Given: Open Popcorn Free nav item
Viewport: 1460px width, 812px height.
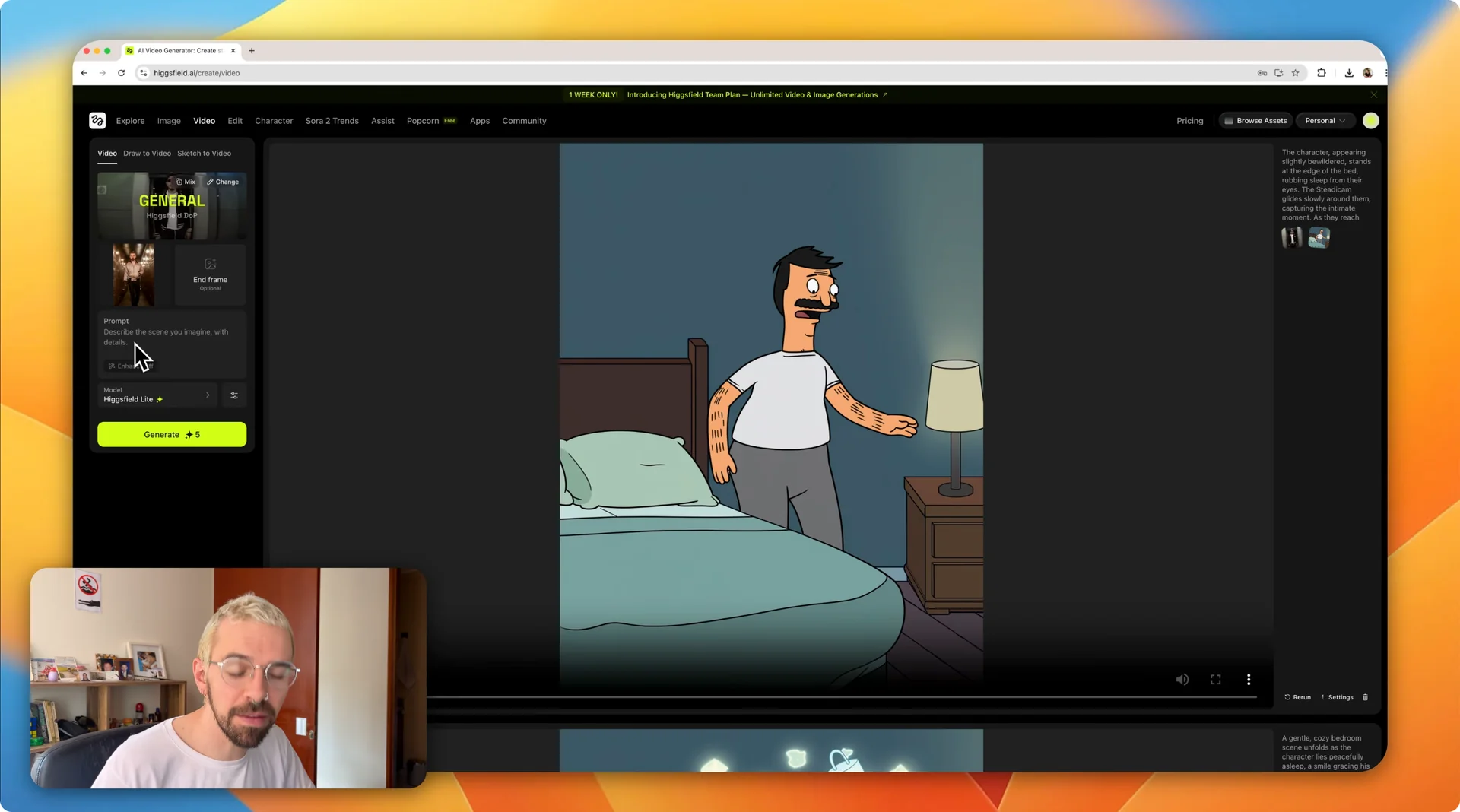Looking at the screenshot, I should pyautogui.click(x=431, y=121).
